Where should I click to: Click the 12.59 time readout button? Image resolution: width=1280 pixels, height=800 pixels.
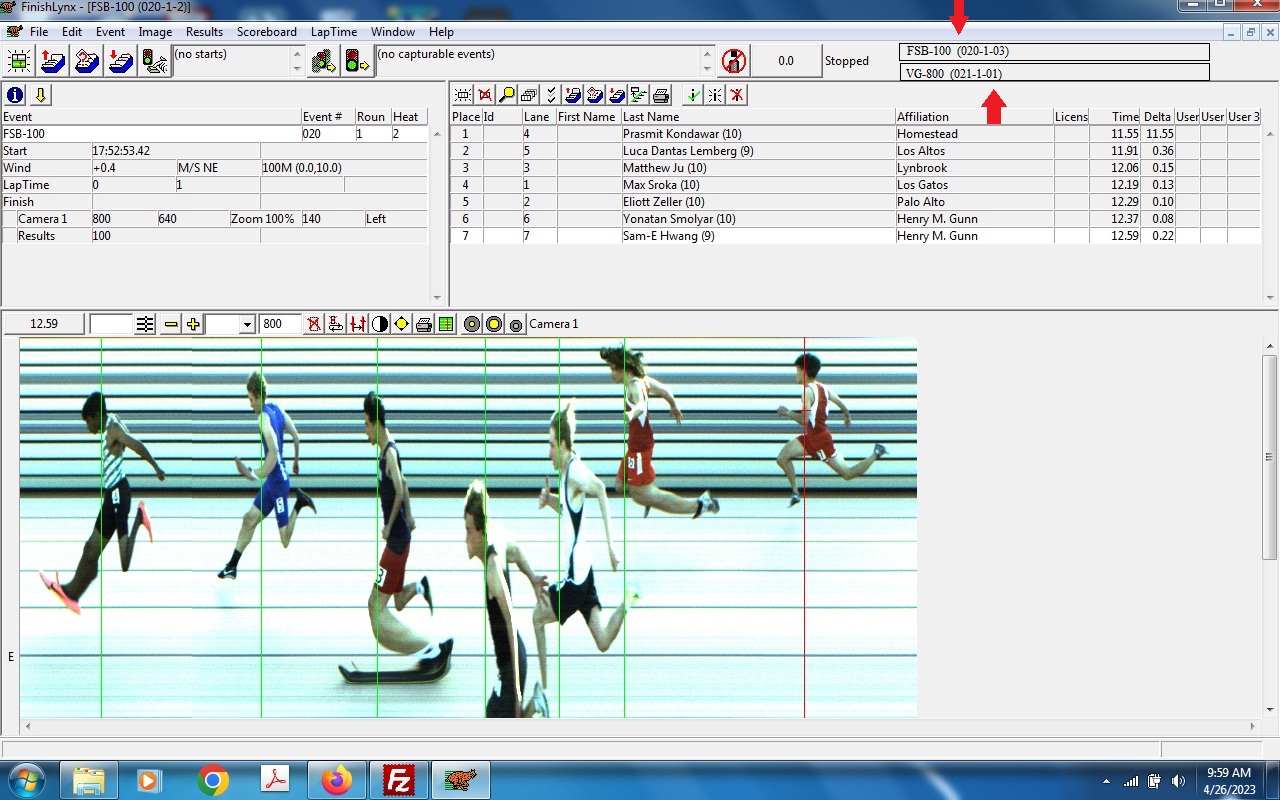(44, 324)
